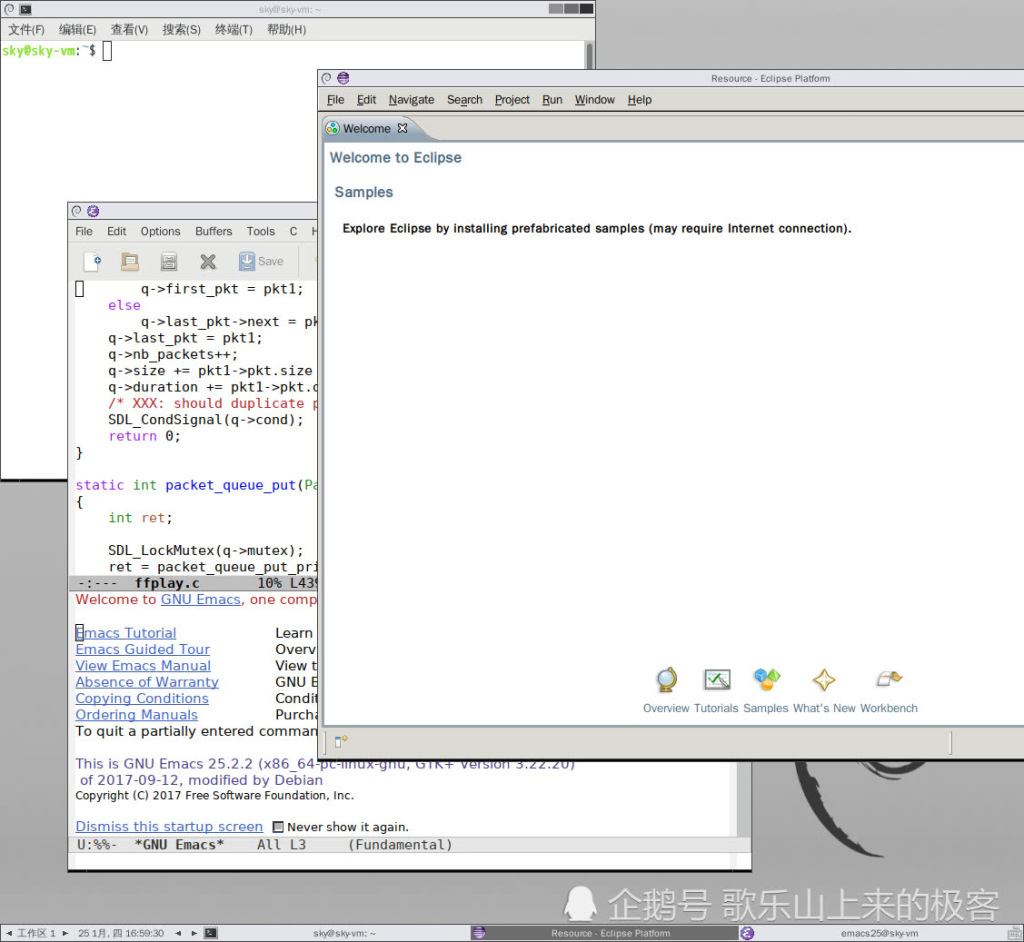The width and height of the screenshot is (1024, 942).
Task: Open the Emacs File menu
Action: [x=84, y=231]
